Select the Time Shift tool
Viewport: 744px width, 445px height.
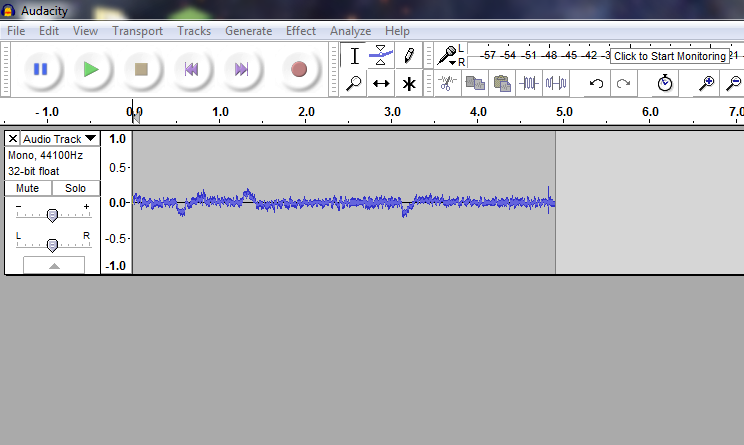(x=381, y=83)
